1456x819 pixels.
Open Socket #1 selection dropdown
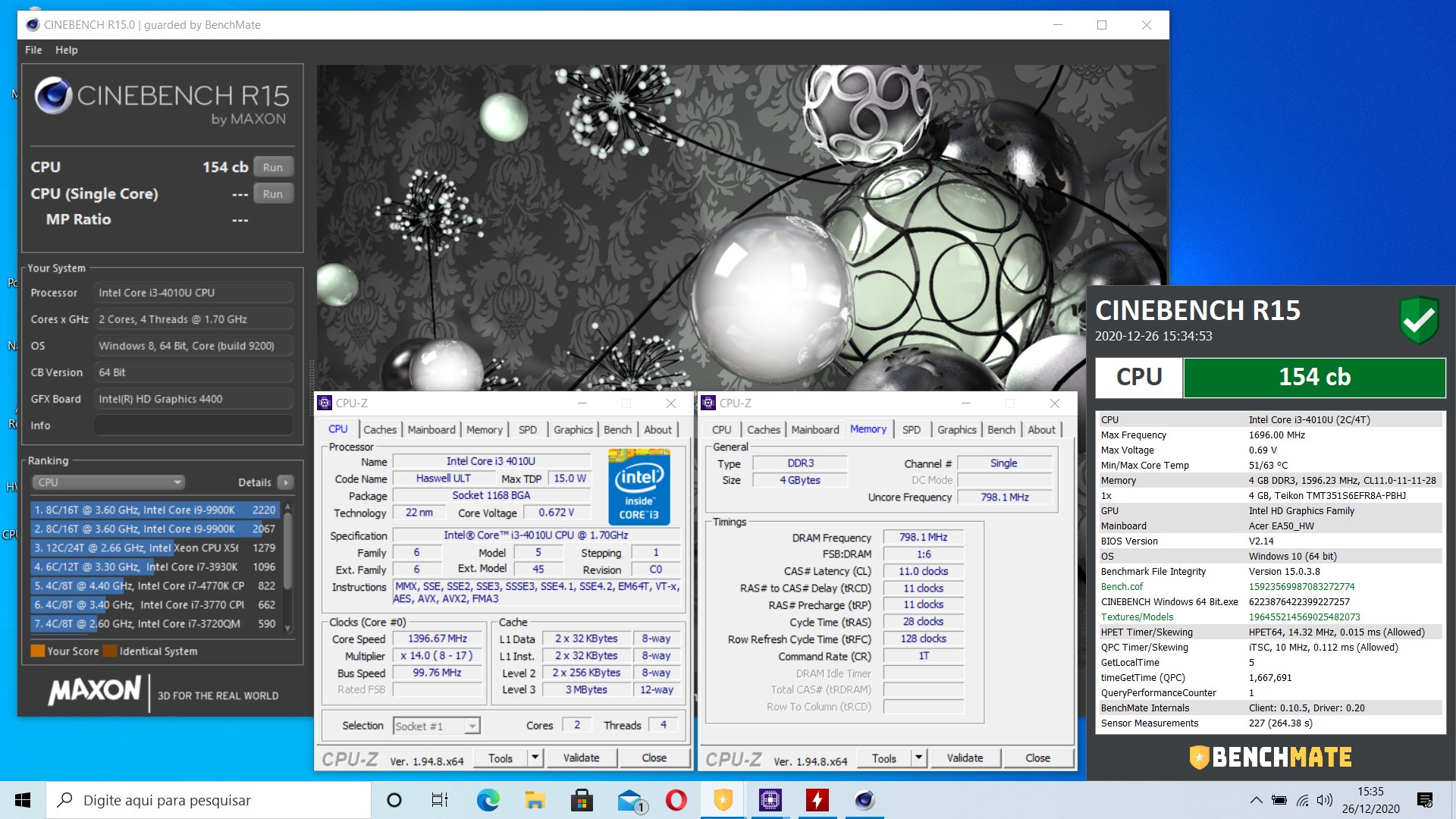pyautogui.click(x=437, y=726)
